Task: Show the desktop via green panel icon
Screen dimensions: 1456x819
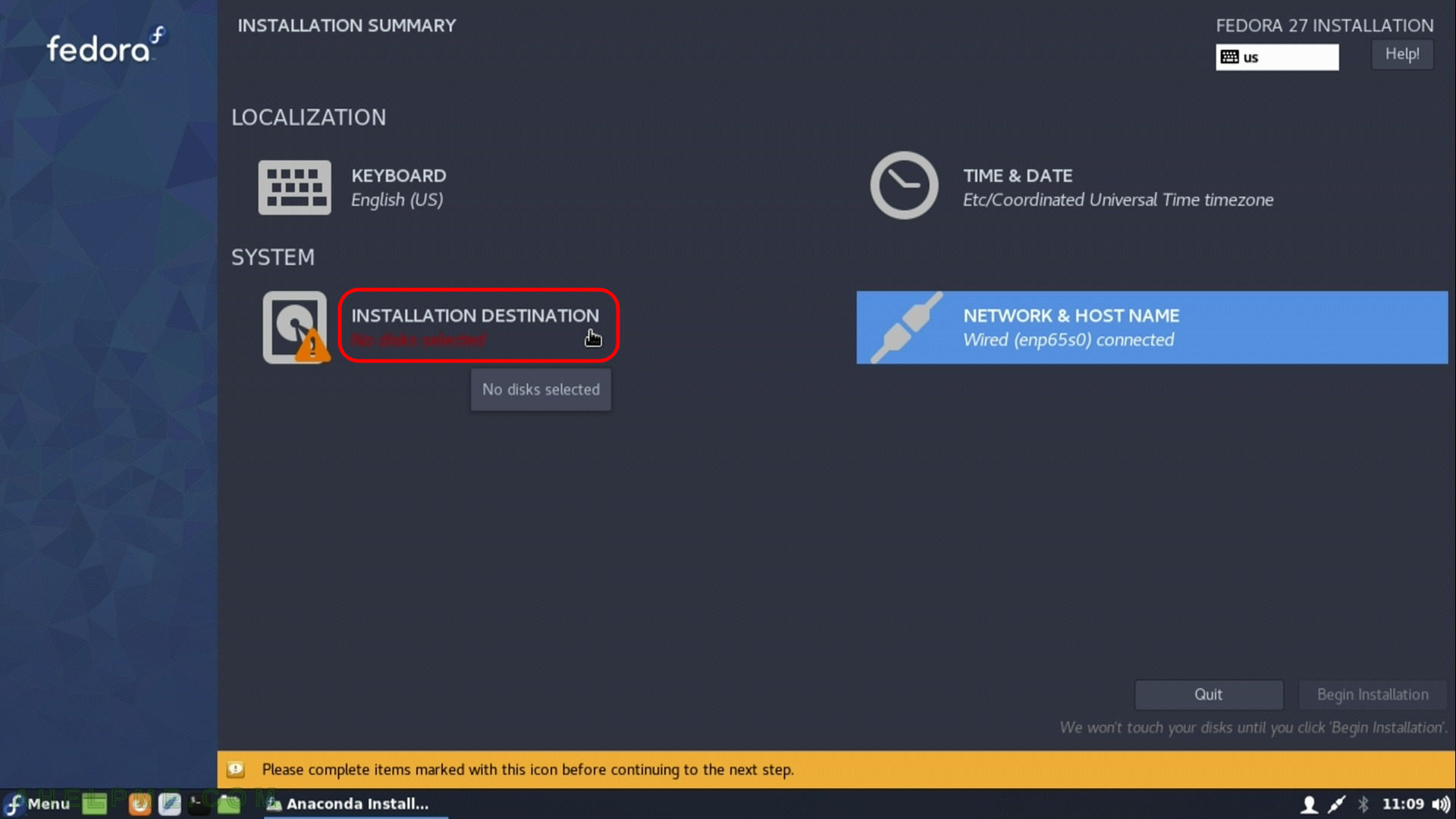Action: click(95, 804)
